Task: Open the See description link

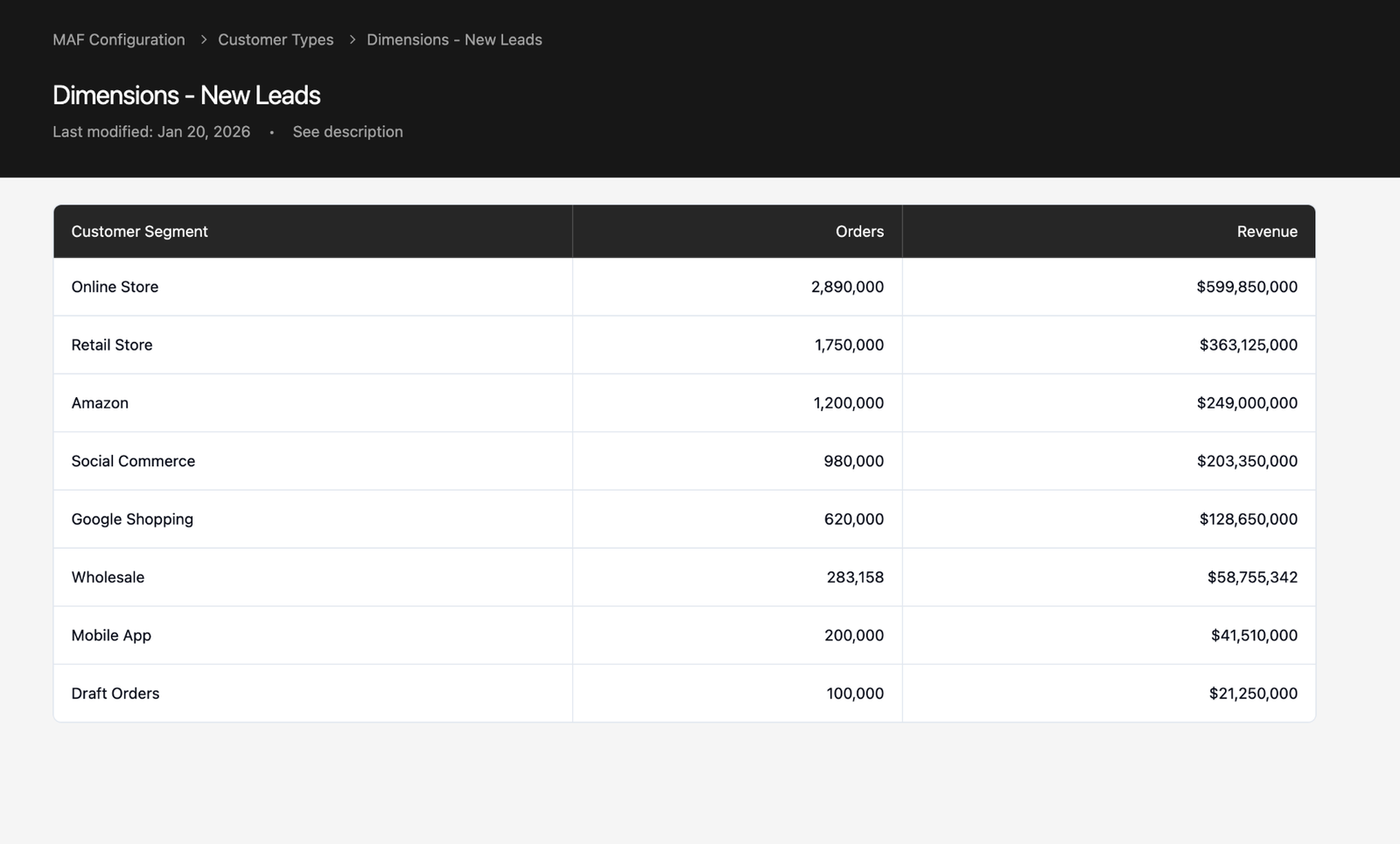Action: [347, 131]
